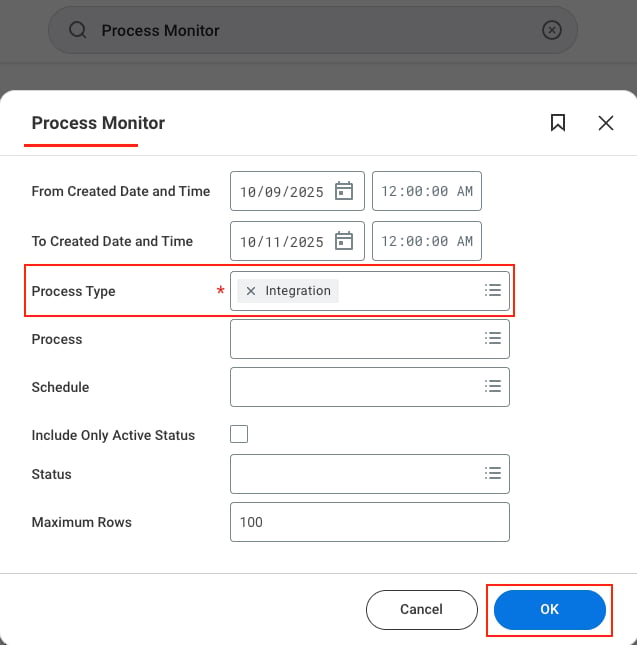Image resolution: width=637 pixels, height=645 pixels.
Task: Click inside the Process input field
Action: (x=370, y=339)
